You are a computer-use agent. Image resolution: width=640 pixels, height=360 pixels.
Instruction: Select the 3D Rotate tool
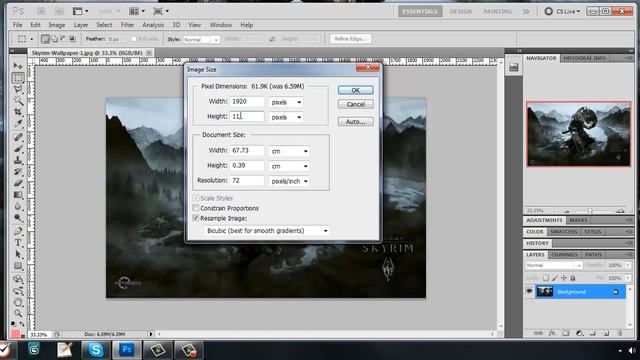18,279
